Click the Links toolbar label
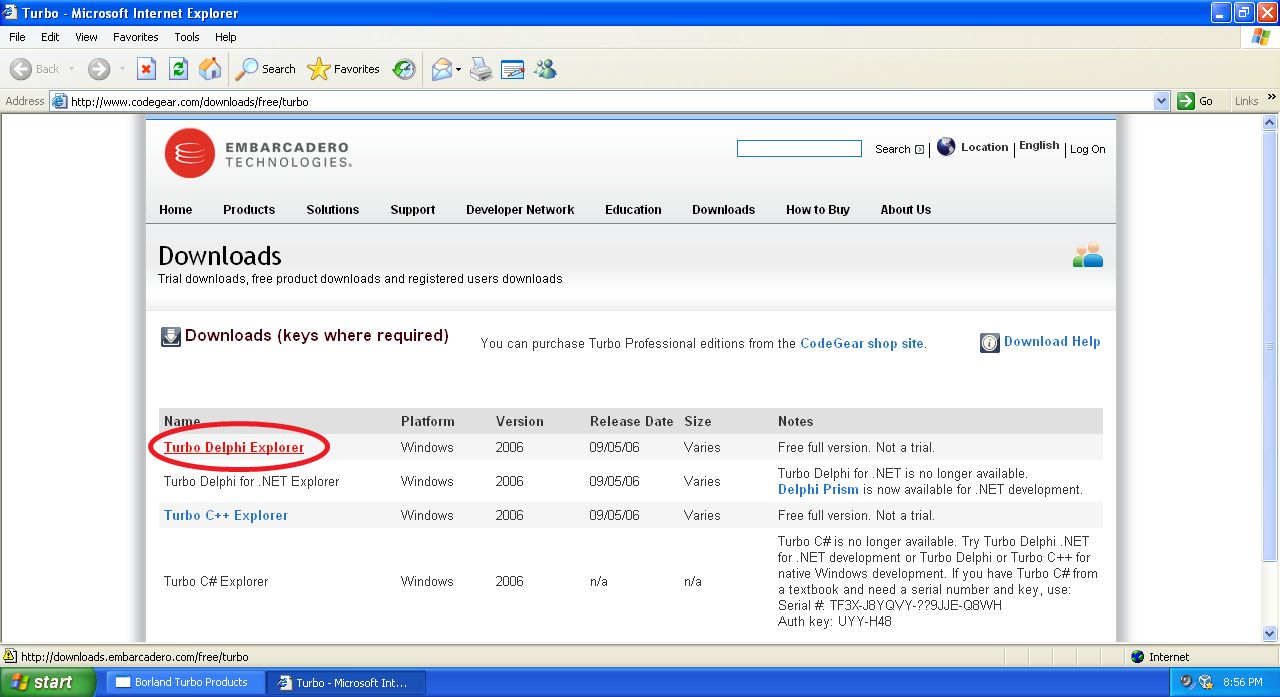This screenshot has height=697, width=1280. tap(1246, 101)
